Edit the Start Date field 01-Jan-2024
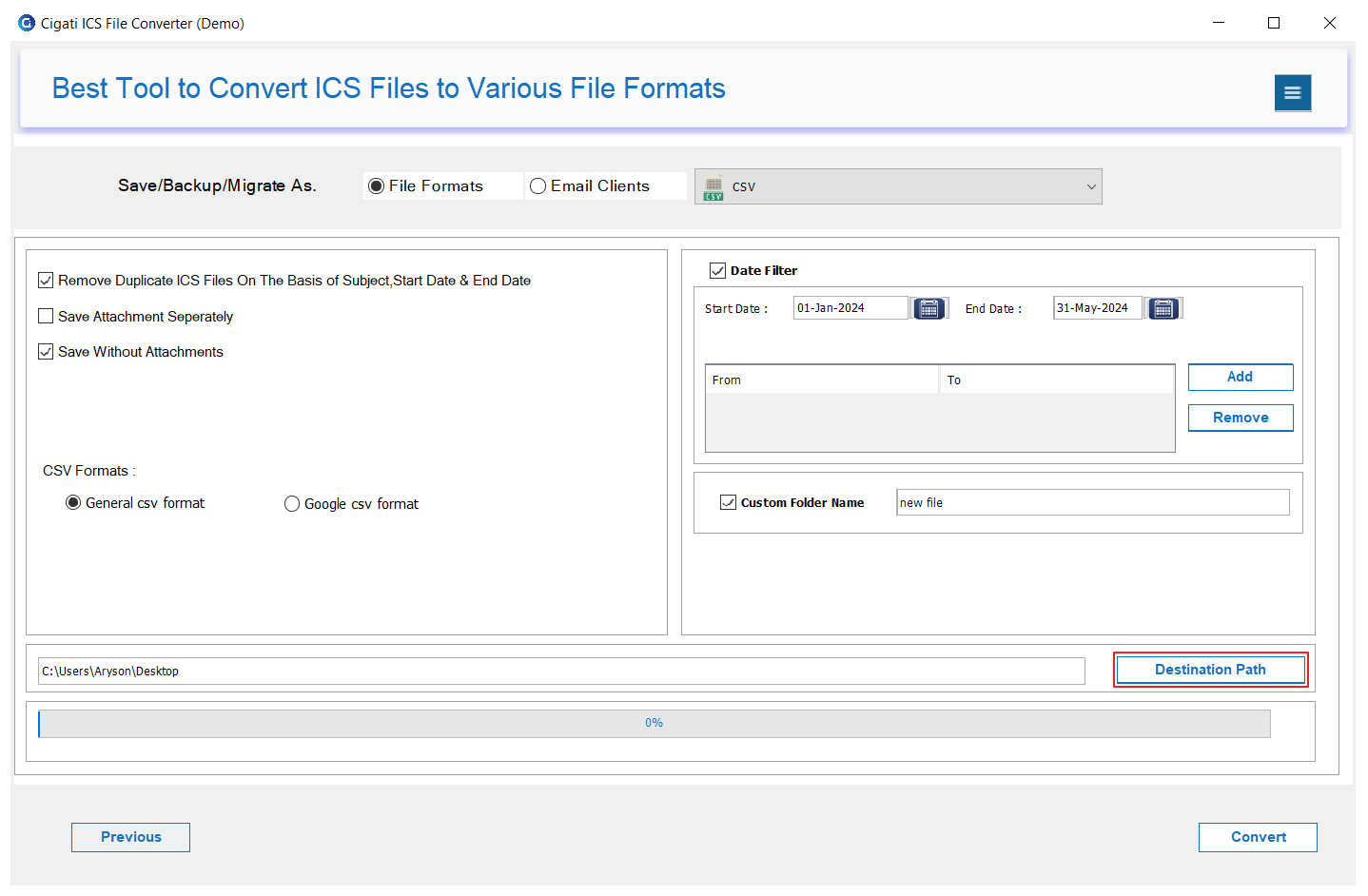Viewport: 1368px width, 896px height. point(850,308)
